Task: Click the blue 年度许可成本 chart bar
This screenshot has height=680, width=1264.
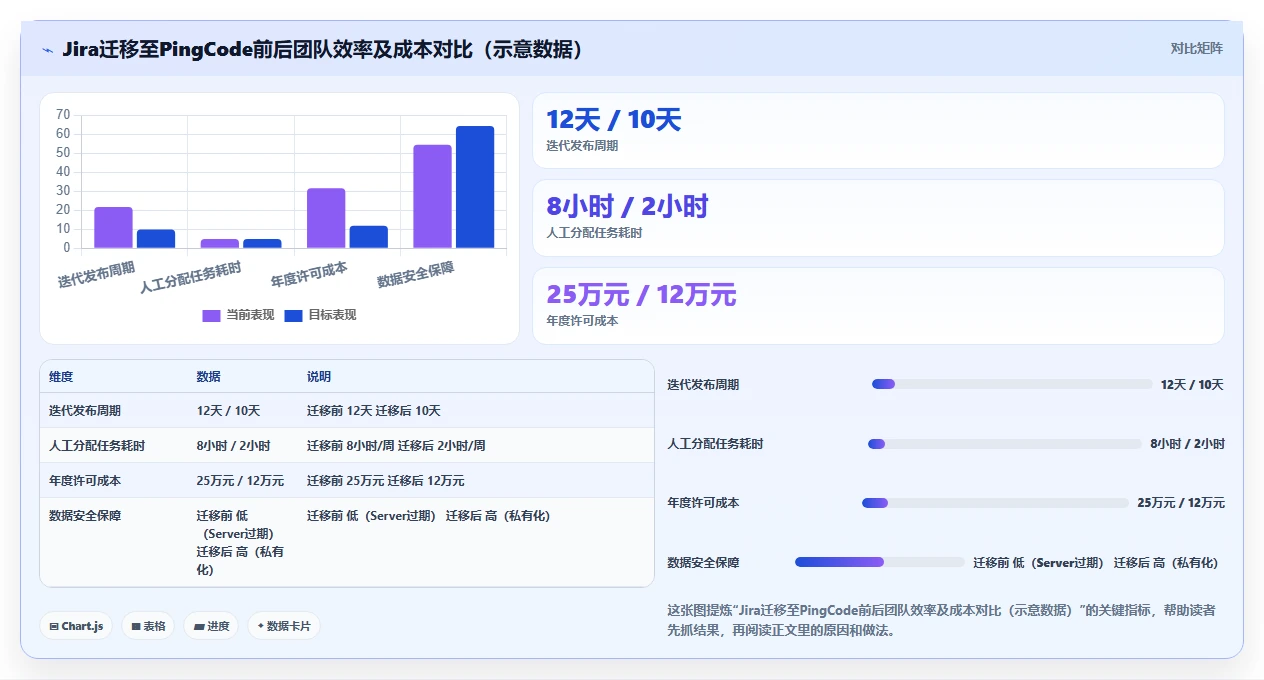Action: [369, 237]
